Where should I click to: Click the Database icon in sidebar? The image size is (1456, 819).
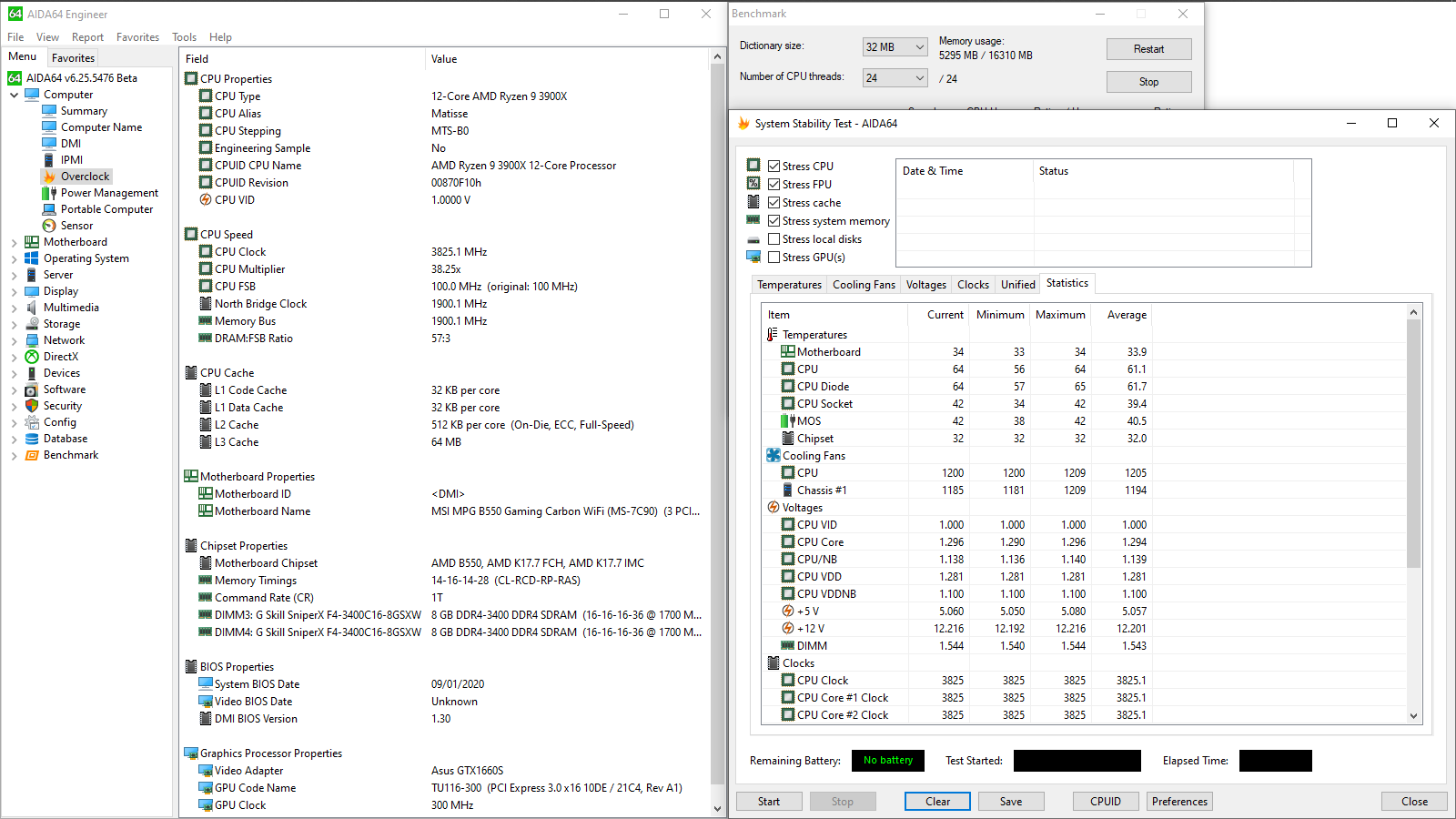click(32, 439)
